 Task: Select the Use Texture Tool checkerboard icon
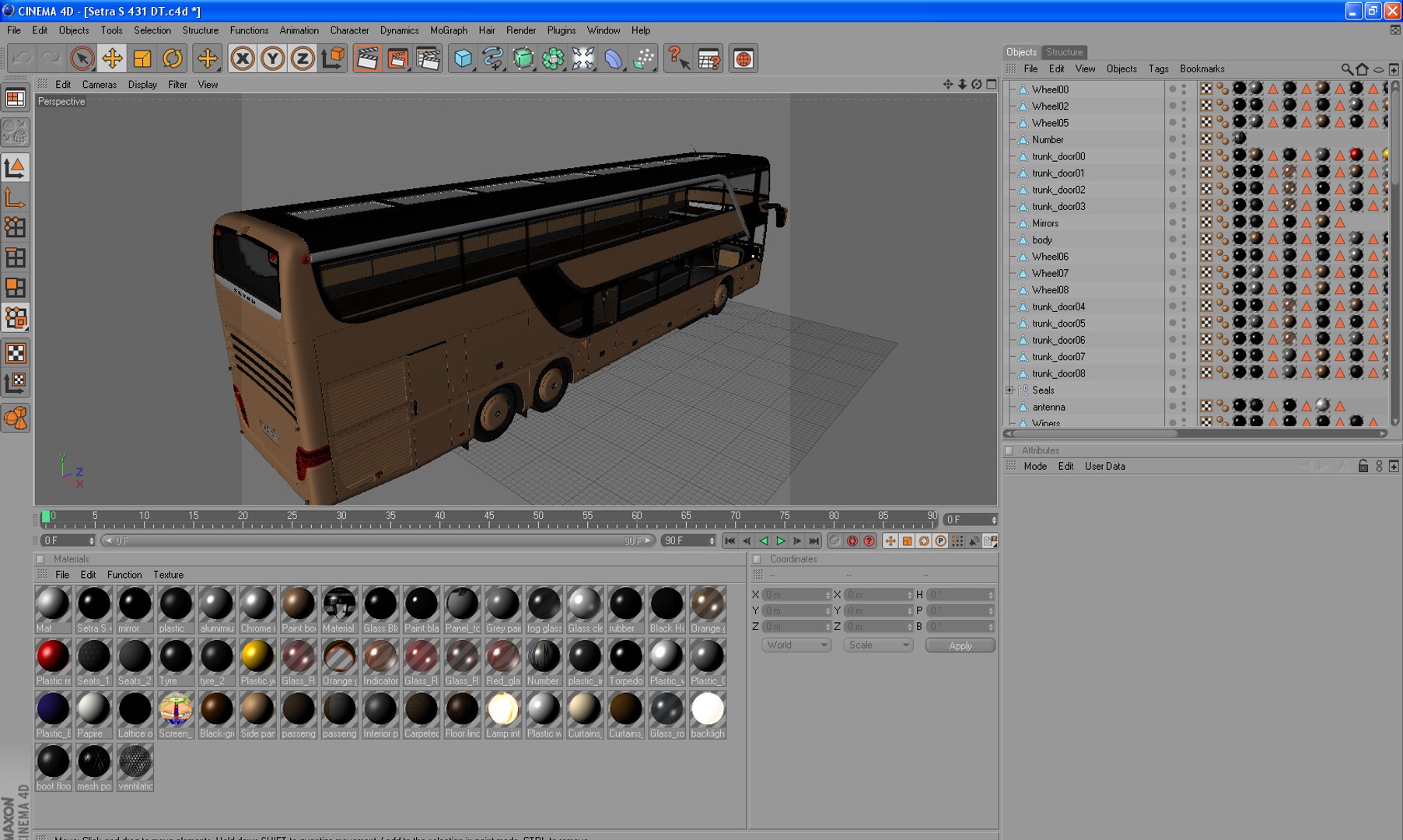point(16,353)
